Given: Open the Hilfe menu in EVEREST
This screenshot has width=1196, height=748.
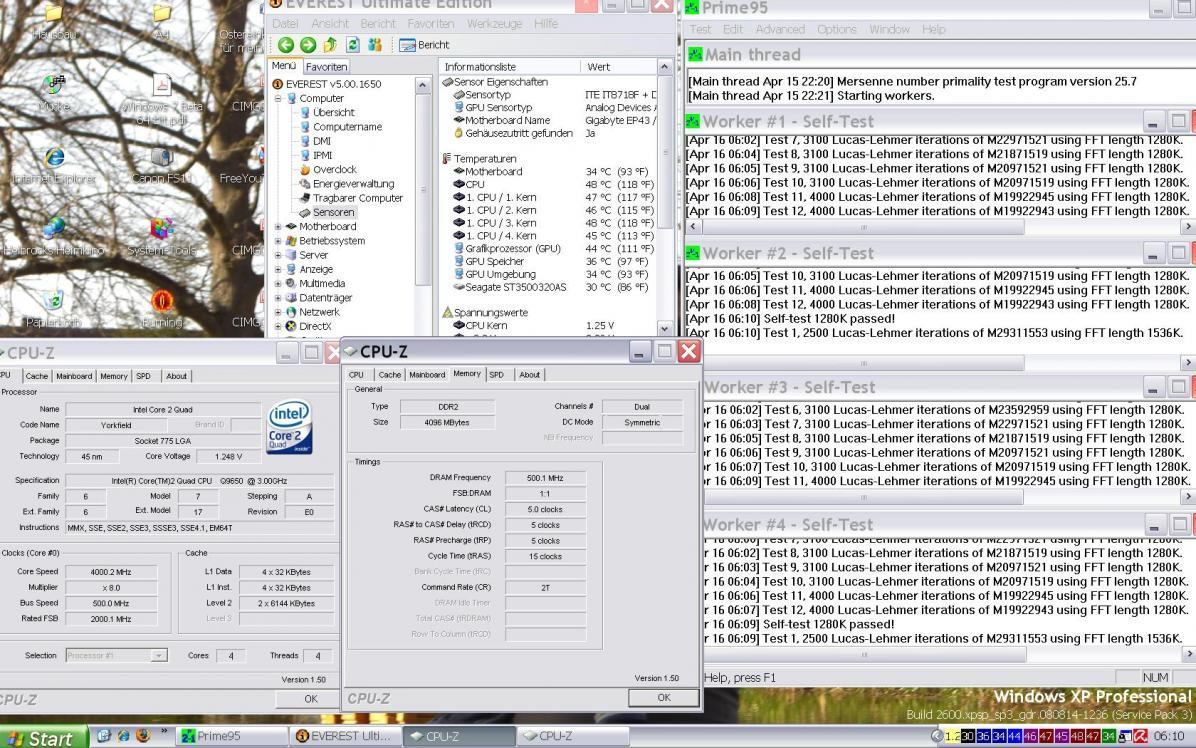Looking at the screenshot, I should pos(545,24).
